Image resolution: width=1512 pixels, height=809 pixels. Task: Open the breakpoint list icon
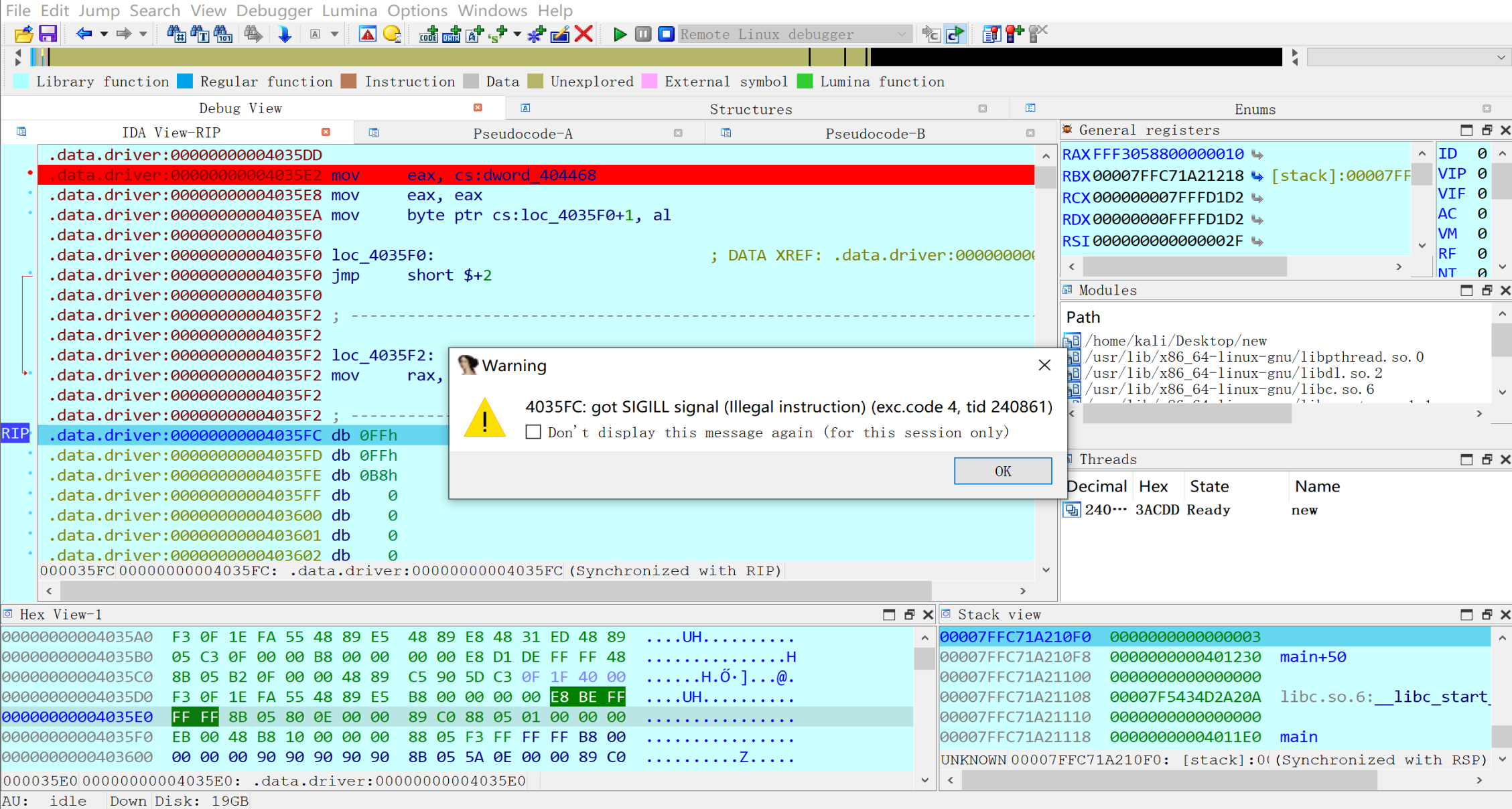click(x=991, y=33)
